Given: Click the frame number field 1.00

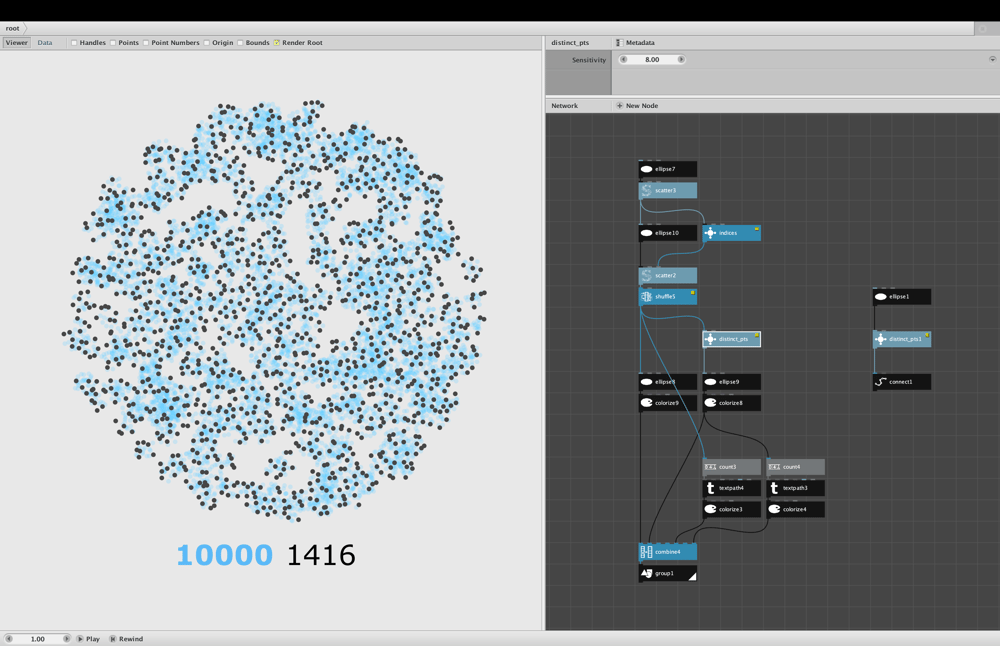Looking at the screenshot, I should pos(38,639).
